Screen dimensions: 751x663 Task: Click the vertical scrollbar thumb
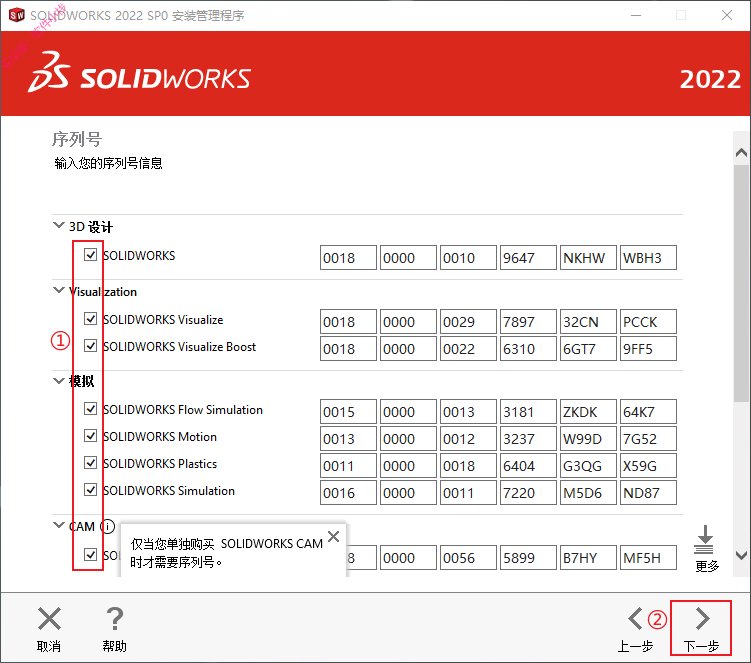click(741, 284)
